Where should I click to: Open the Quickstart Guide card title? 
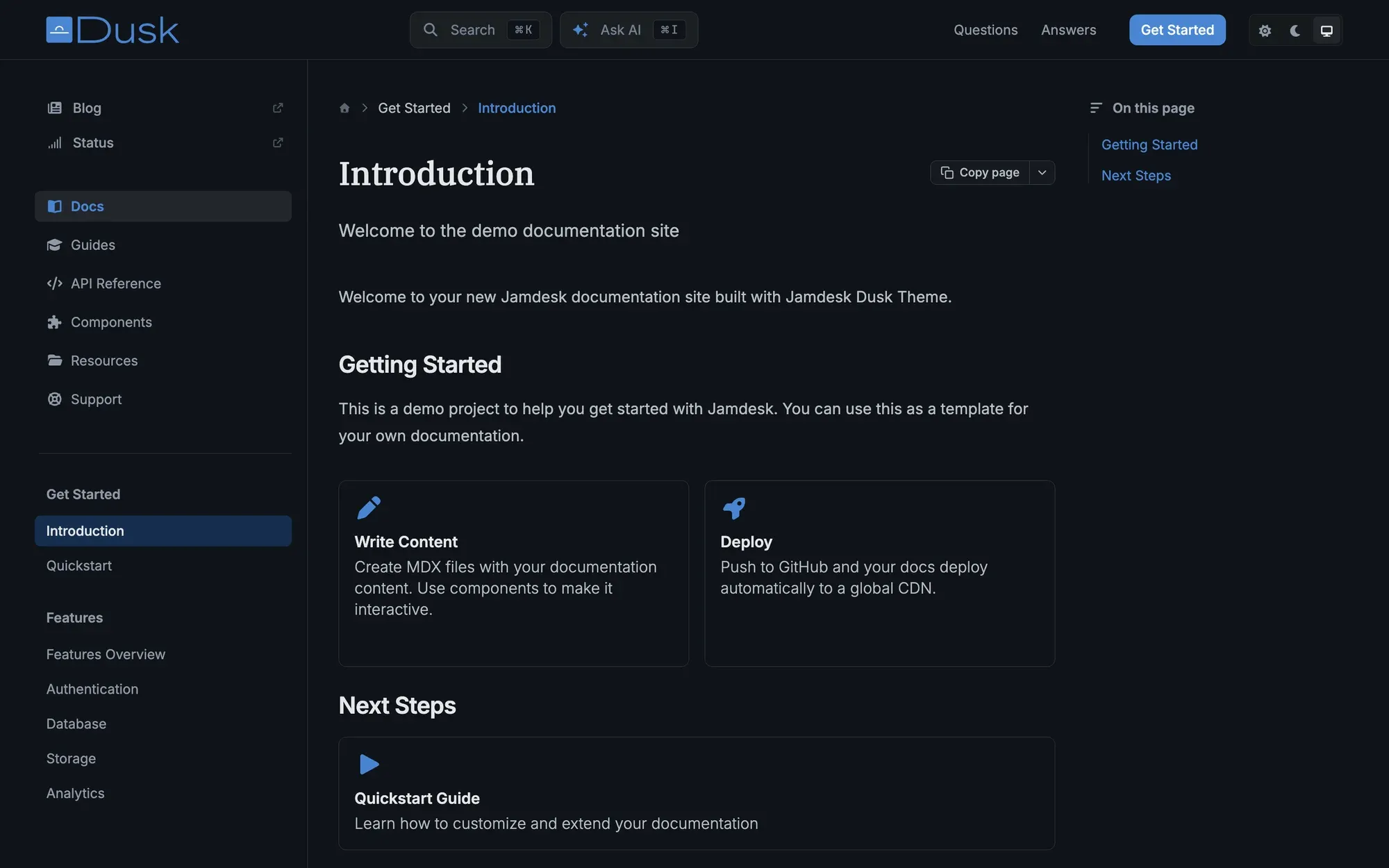pyautogui.click(x=417, y=799)
